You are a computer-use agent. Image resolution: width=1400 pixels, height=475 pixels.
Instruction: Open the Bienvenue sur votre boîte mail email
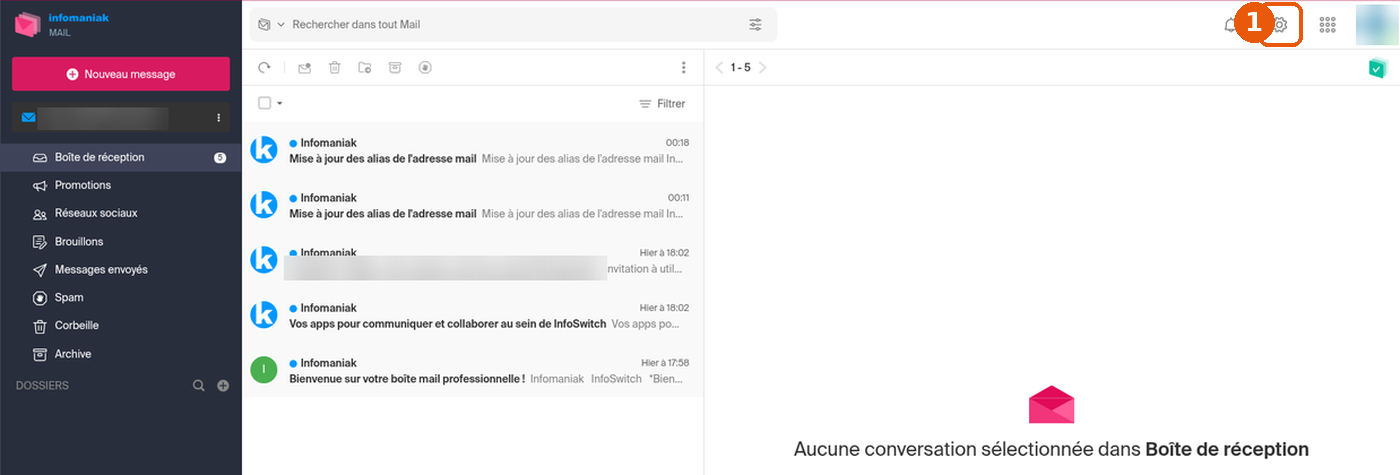point(473,370)
